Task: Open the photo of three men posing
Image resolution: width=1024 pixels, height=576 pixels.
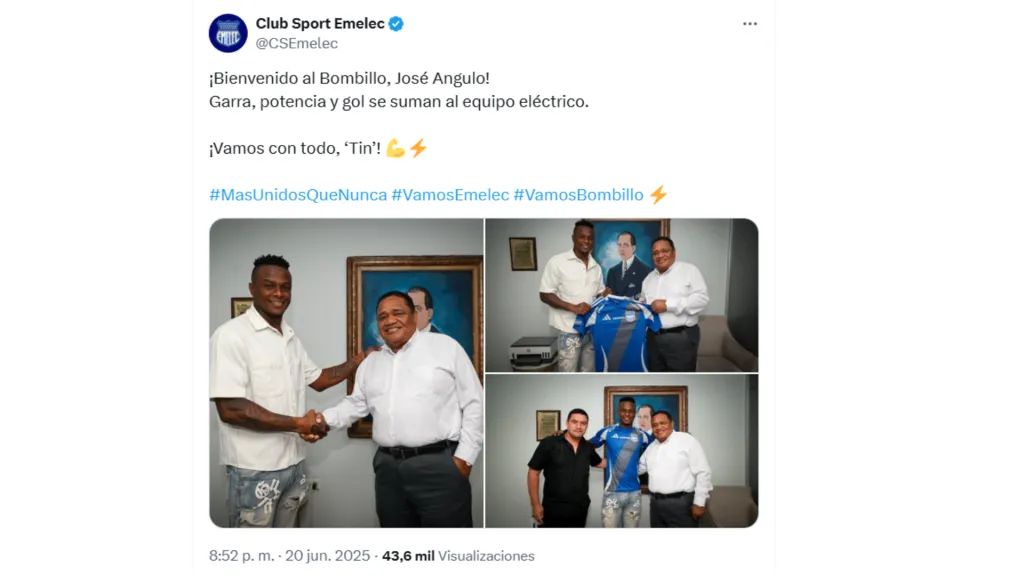Action: pyautogui.click(x=622, y=451)
